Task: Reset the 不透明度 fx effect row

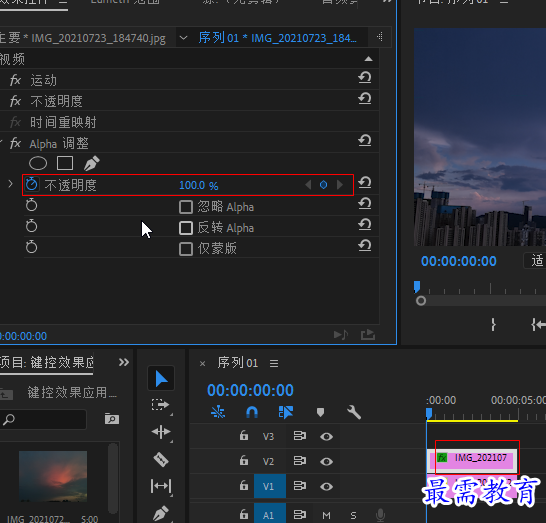Action: [x=365, y=99]
